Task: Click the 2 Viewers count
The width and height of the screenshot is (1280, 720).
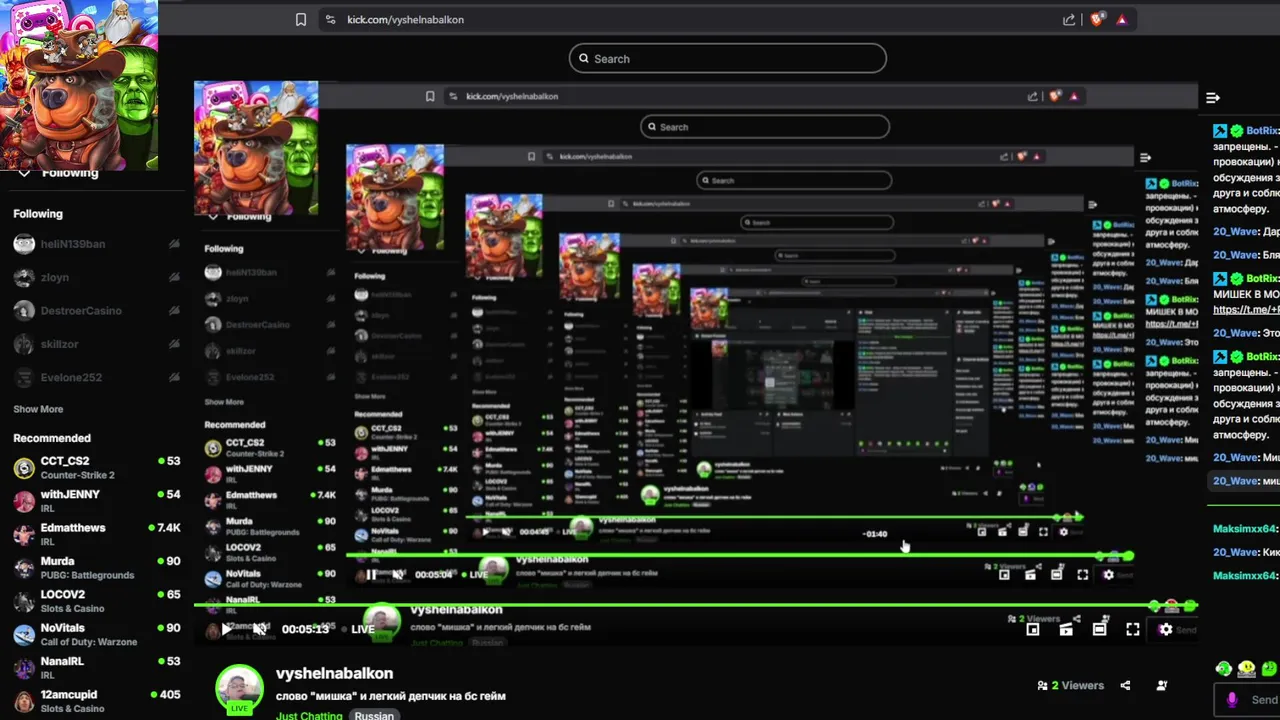Action: coord(1071,686)
